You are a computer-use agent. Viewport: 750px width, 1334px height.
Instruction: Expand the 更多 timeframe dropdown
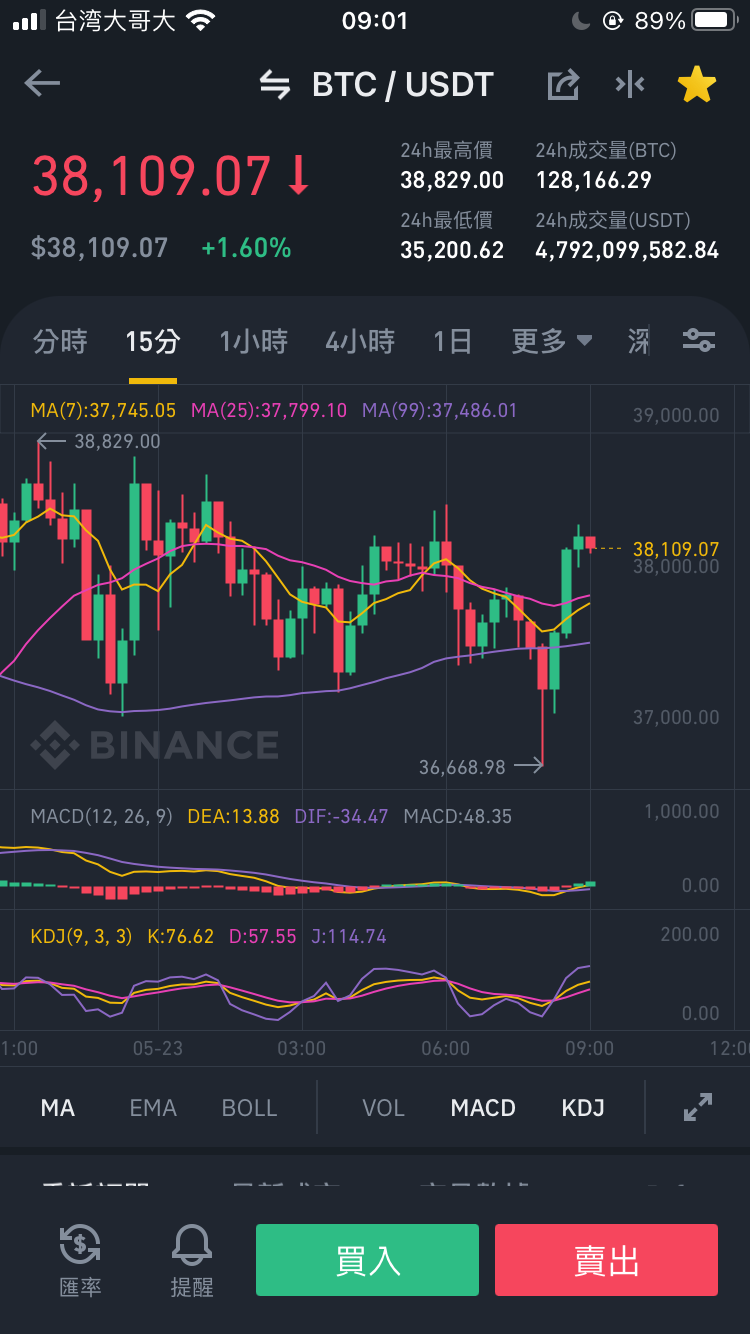552,341
